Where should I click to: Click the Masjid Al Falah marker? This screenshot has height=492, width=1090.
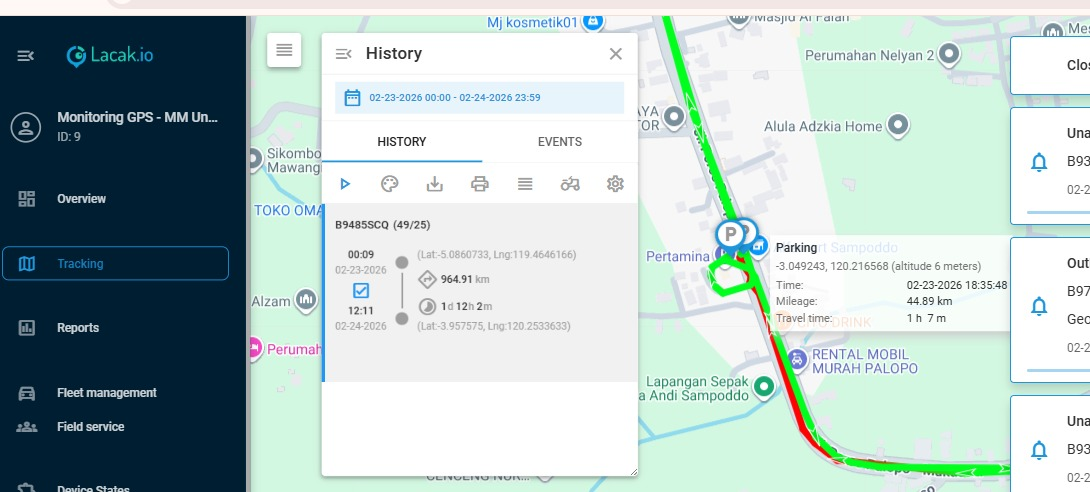tap(740, 20)
